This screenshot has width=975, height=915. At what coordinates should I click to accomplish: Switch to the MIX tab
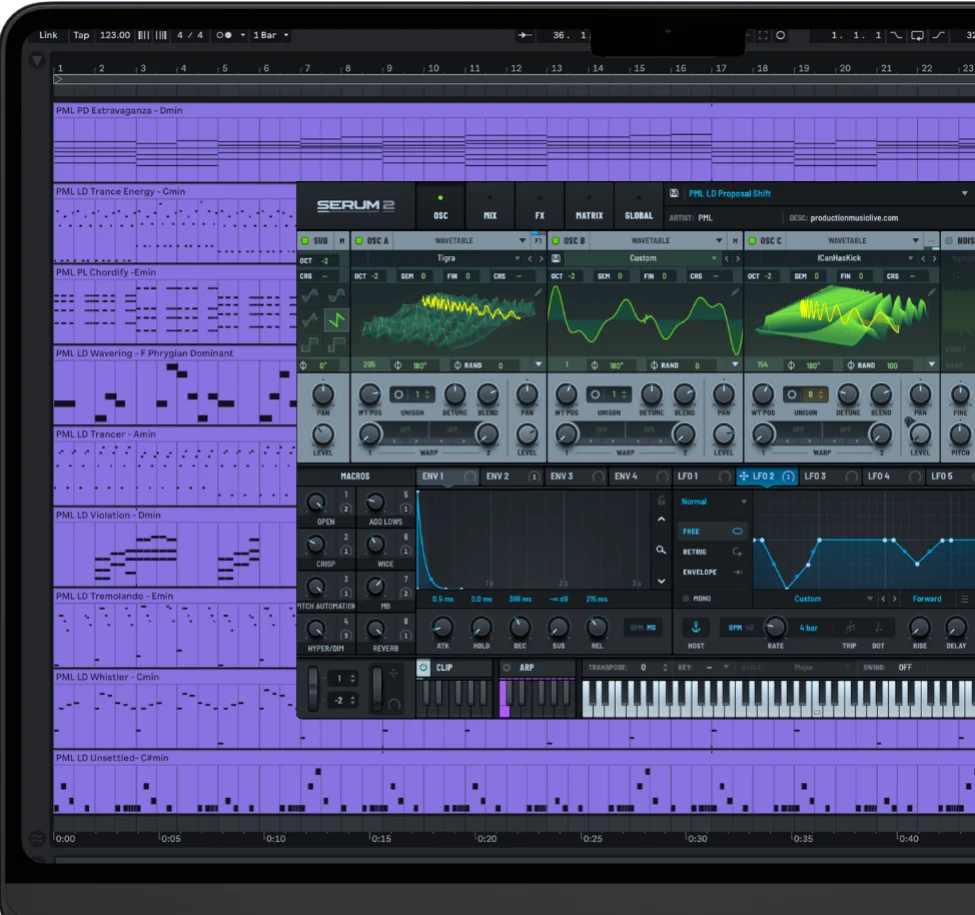pyautogui.click(x=490, y=206)
